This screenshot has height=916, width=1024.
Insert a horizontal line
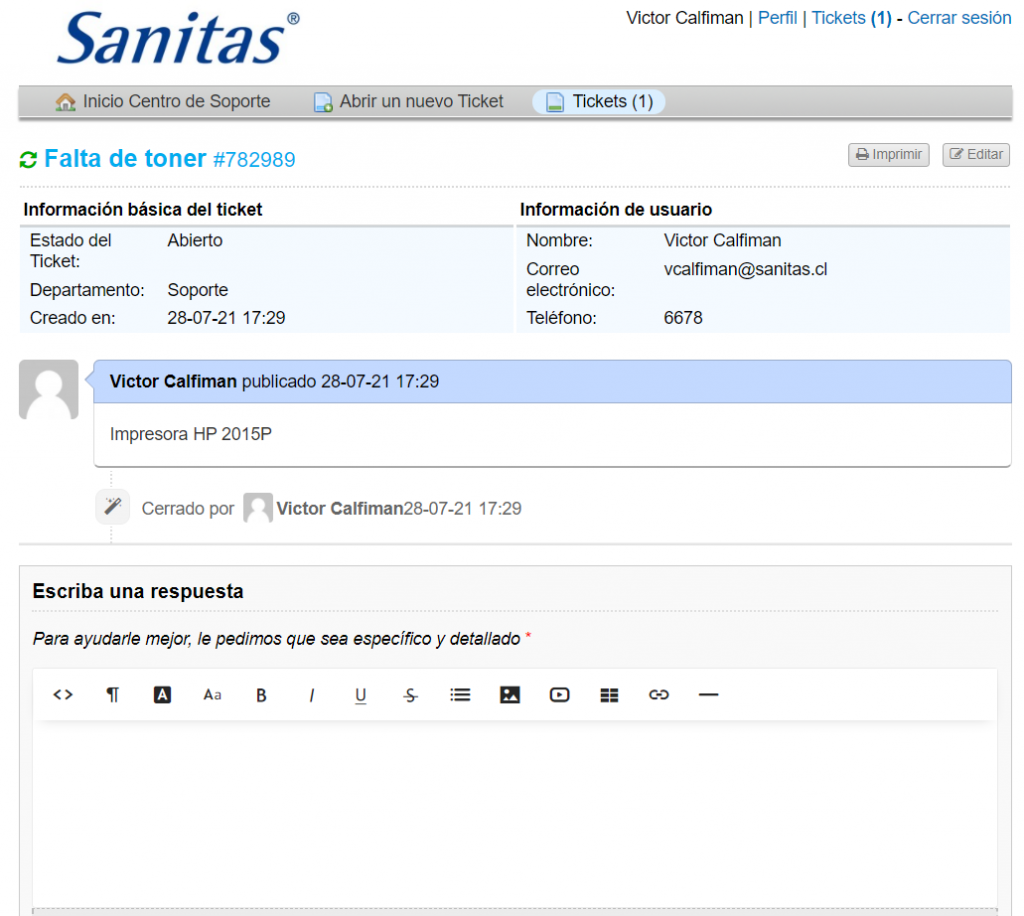coord(708,695)
